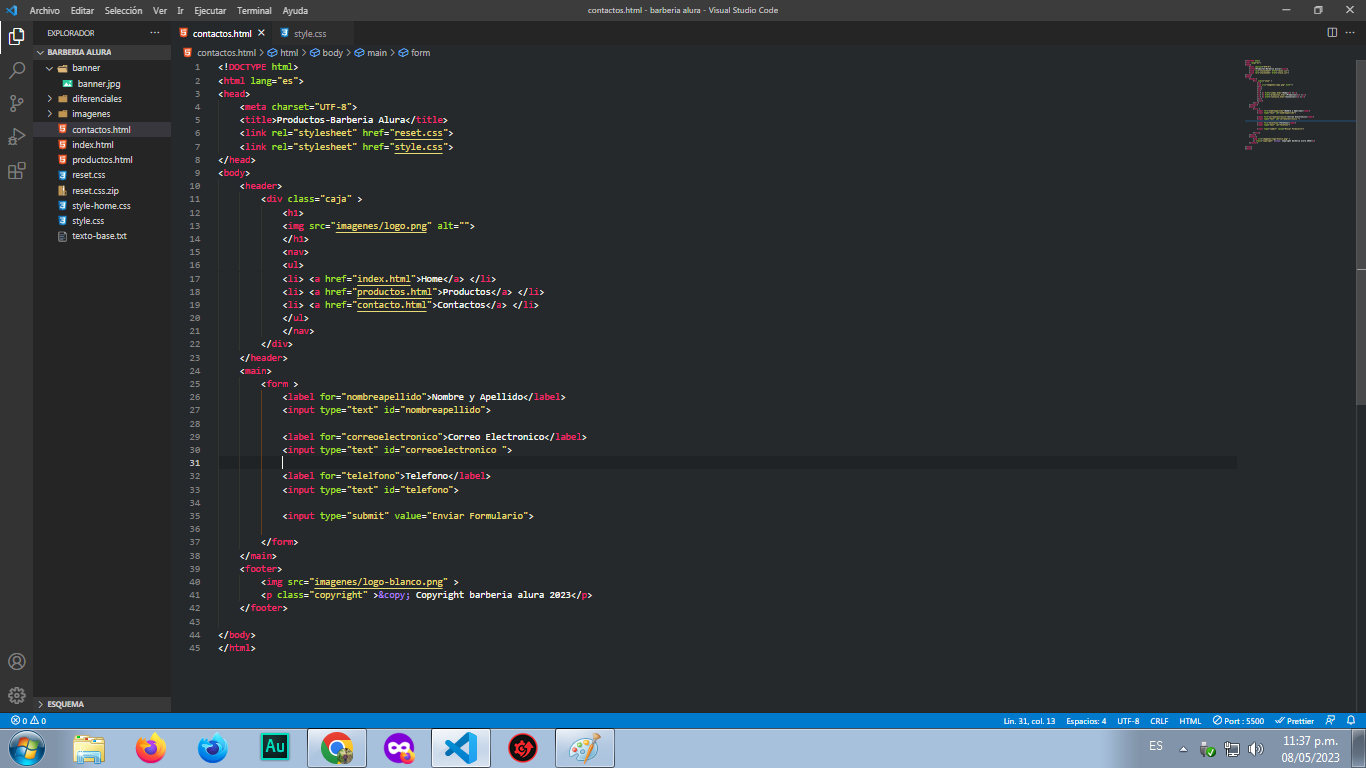Open the Ejecutar menu
This screenshot has height=768, width=1366.
tap(210, 10)
